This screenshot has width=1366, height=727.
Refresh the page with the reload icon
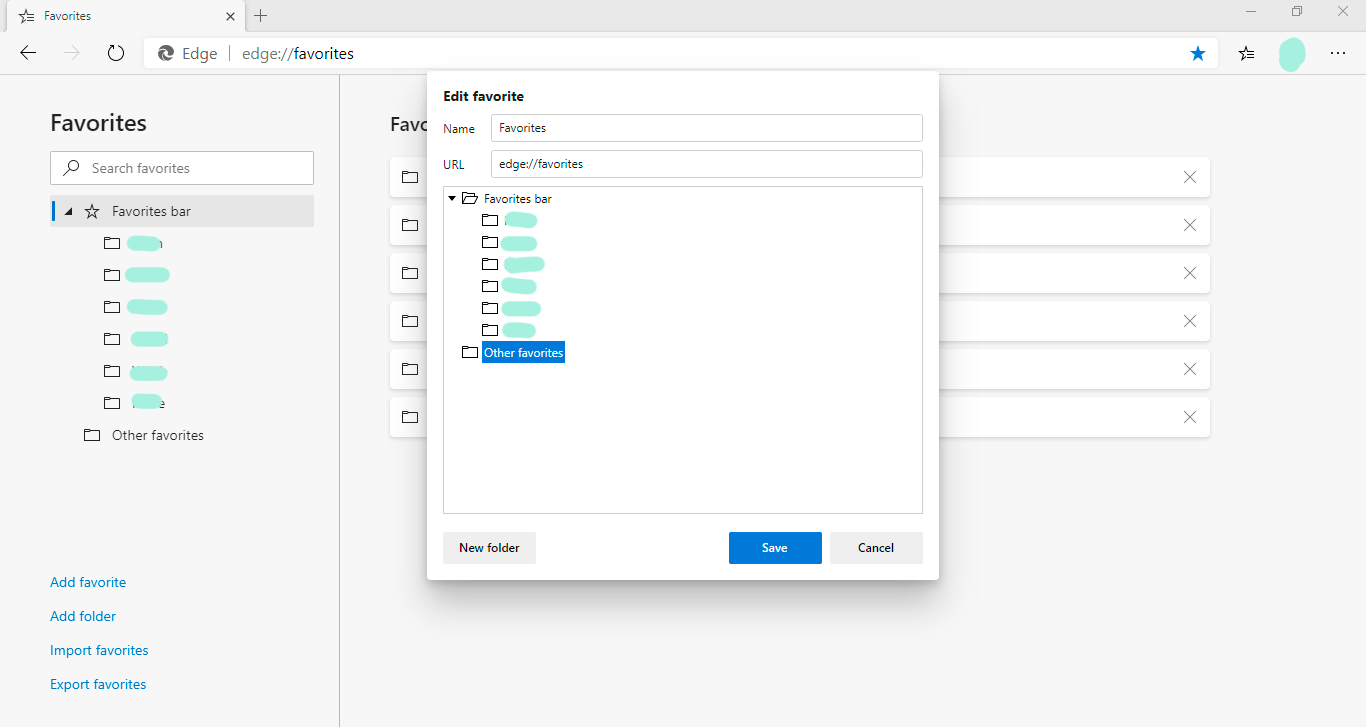(115, 53)
